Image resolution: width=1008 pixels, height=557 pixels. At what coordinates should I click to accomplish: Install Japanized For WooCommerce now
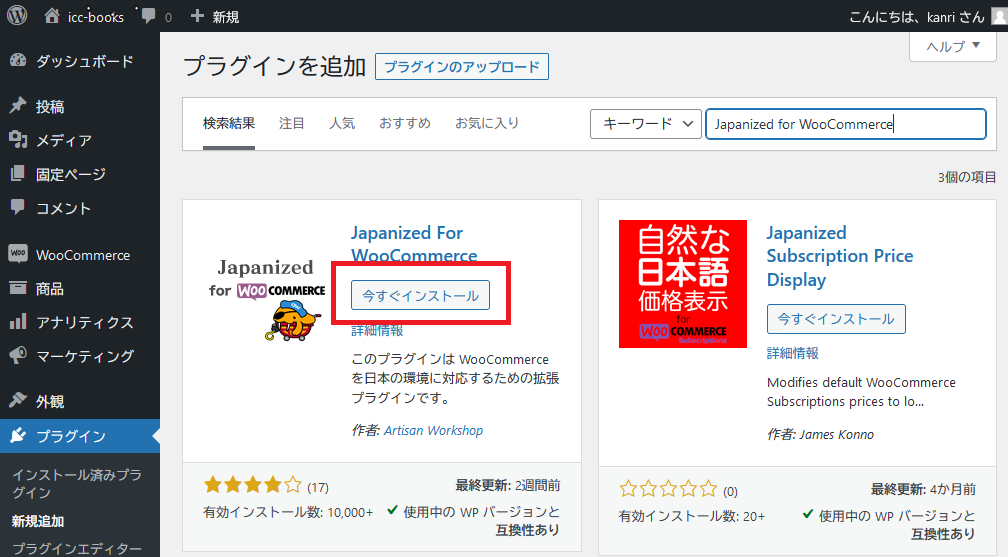click(x=420, y=295)
